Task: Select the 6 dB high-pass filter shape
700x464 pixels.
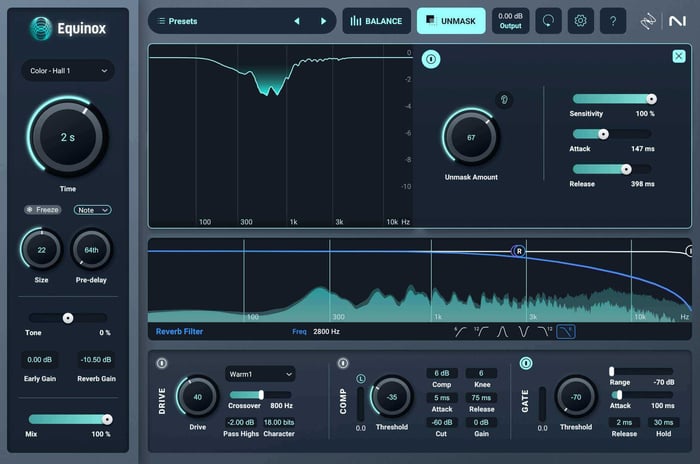Action: [x=460, y=331]
